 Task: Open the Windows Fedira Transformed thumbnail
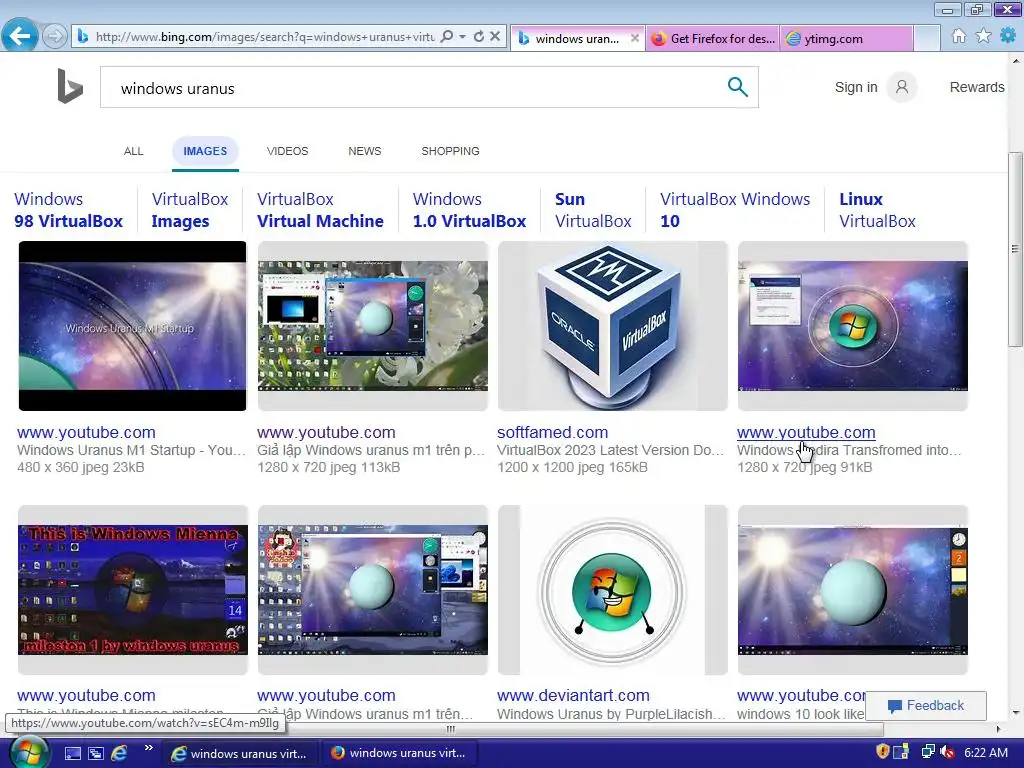[852, 326]
